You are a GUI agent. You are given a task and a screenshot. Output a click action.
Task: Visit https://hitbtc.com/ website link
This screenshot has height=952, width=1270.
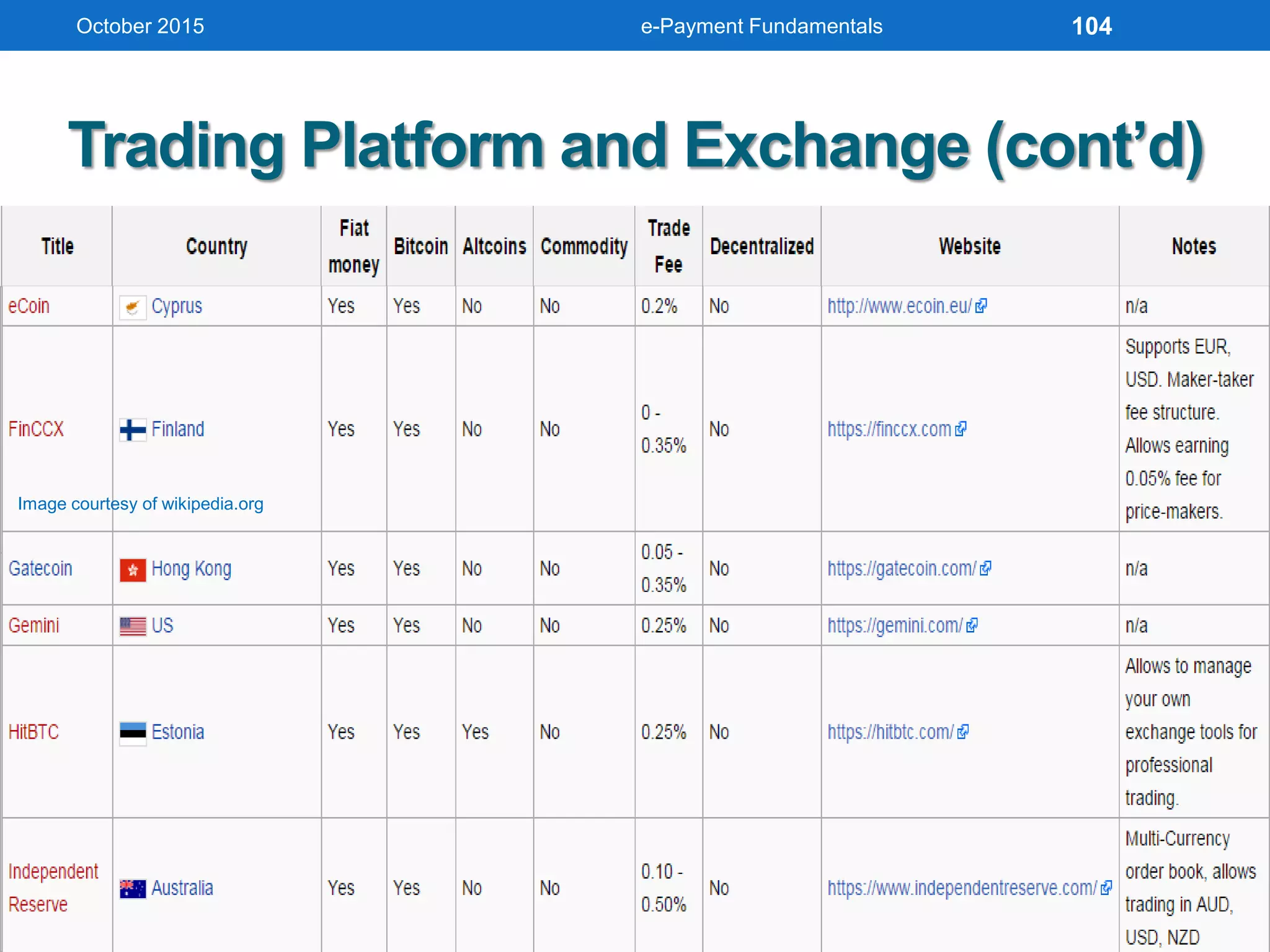890,732
